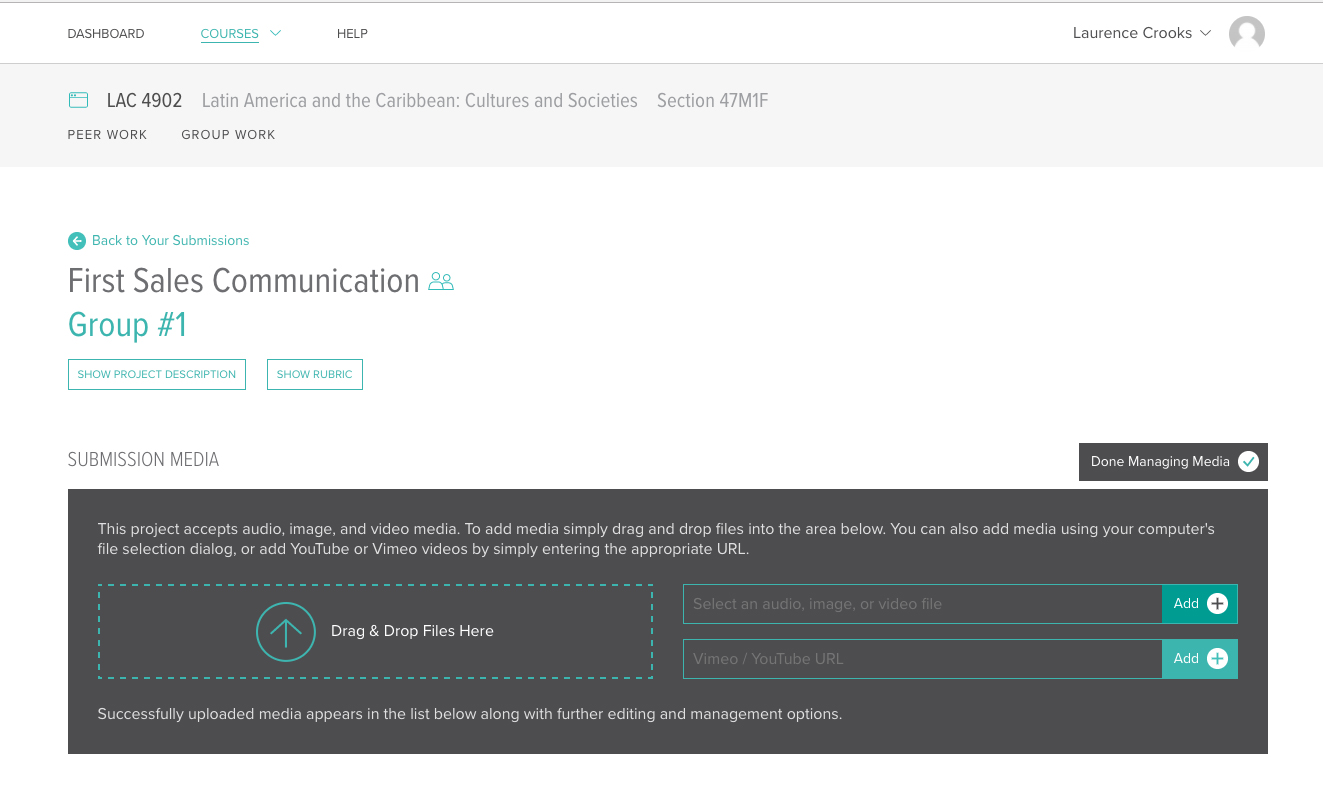Image resolution: width=1323 pixels, height=797 pixels.
Task: Click the Latin America and the Caribbean course name
Action: tap(420, 101)
